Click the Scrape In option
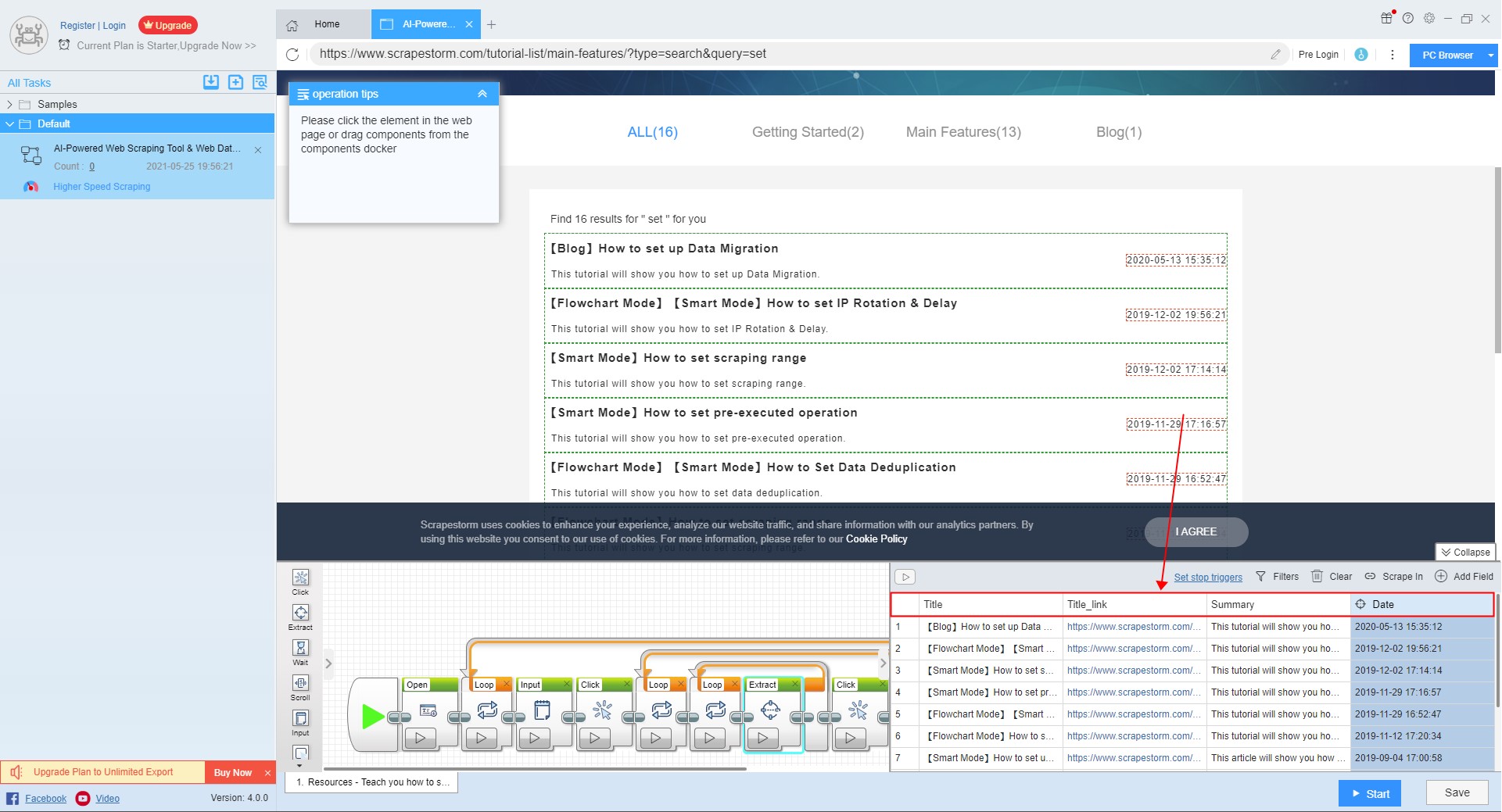 coord(1394,577)
